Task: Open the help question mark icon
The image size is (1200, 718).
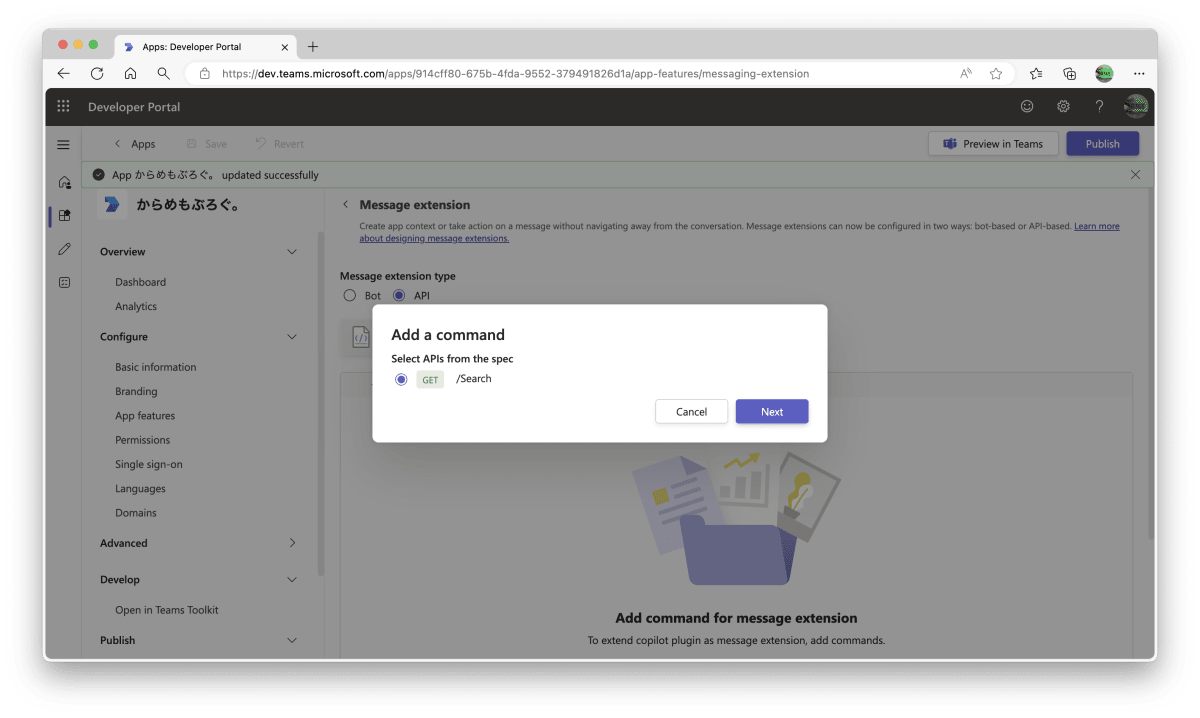Action: (x=1099, y=106)
